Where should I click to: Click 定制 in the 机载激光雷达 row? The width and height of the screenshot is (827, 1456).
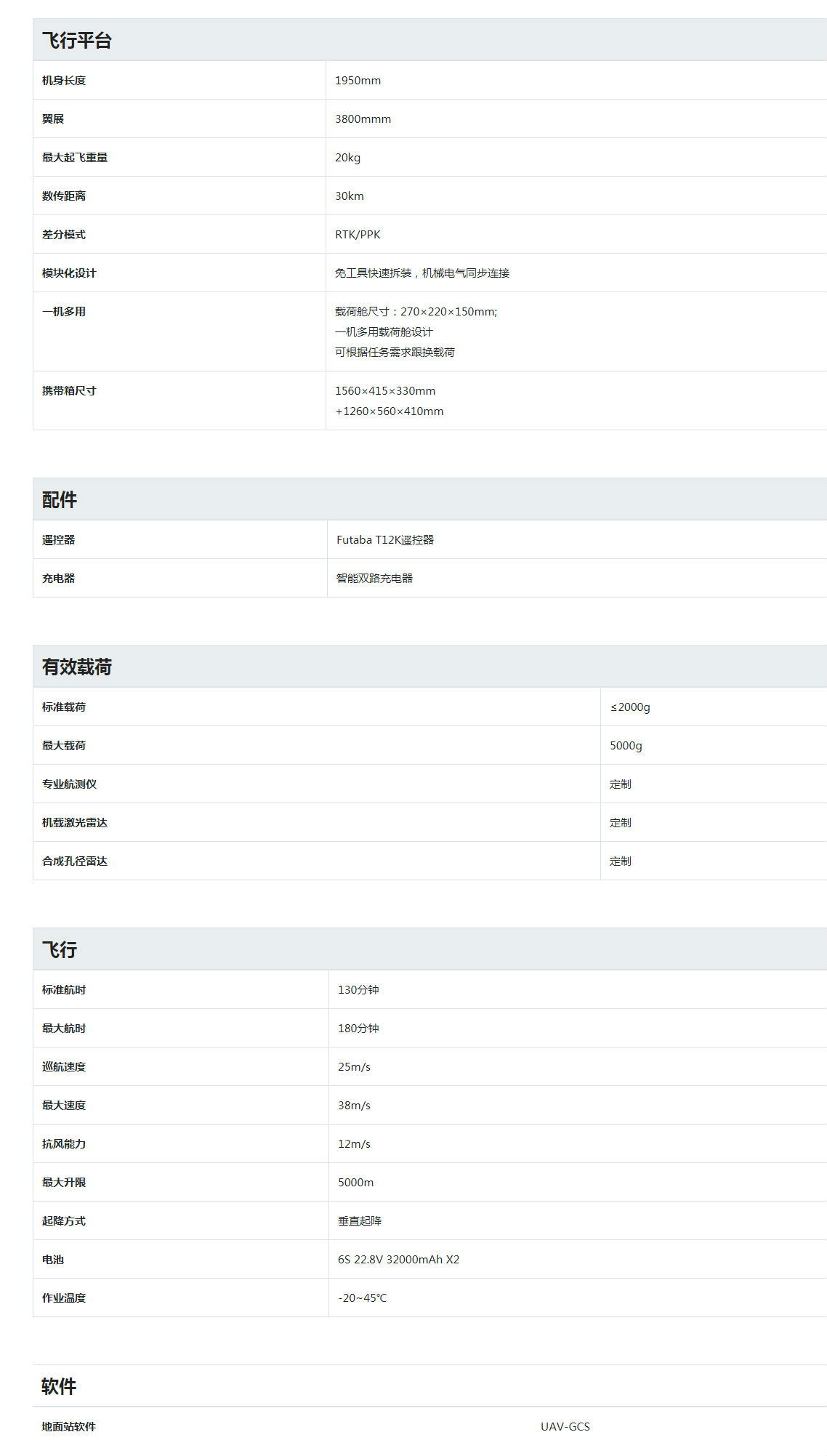(621, 823)
